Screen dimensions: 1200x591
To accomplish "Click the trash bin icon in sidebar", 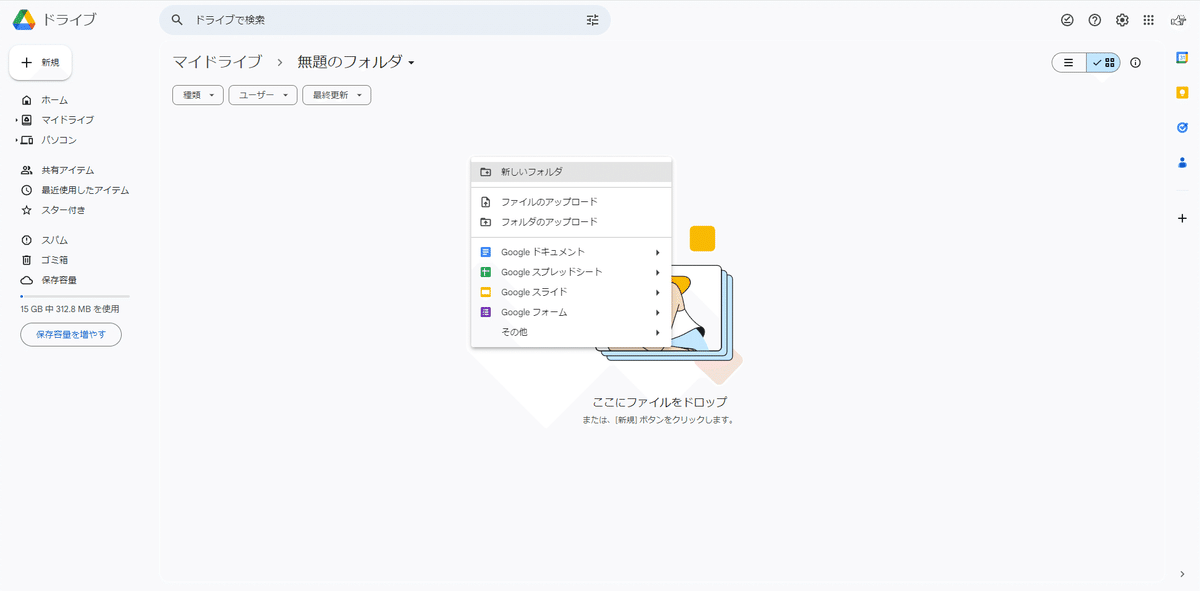I will 27,260.
